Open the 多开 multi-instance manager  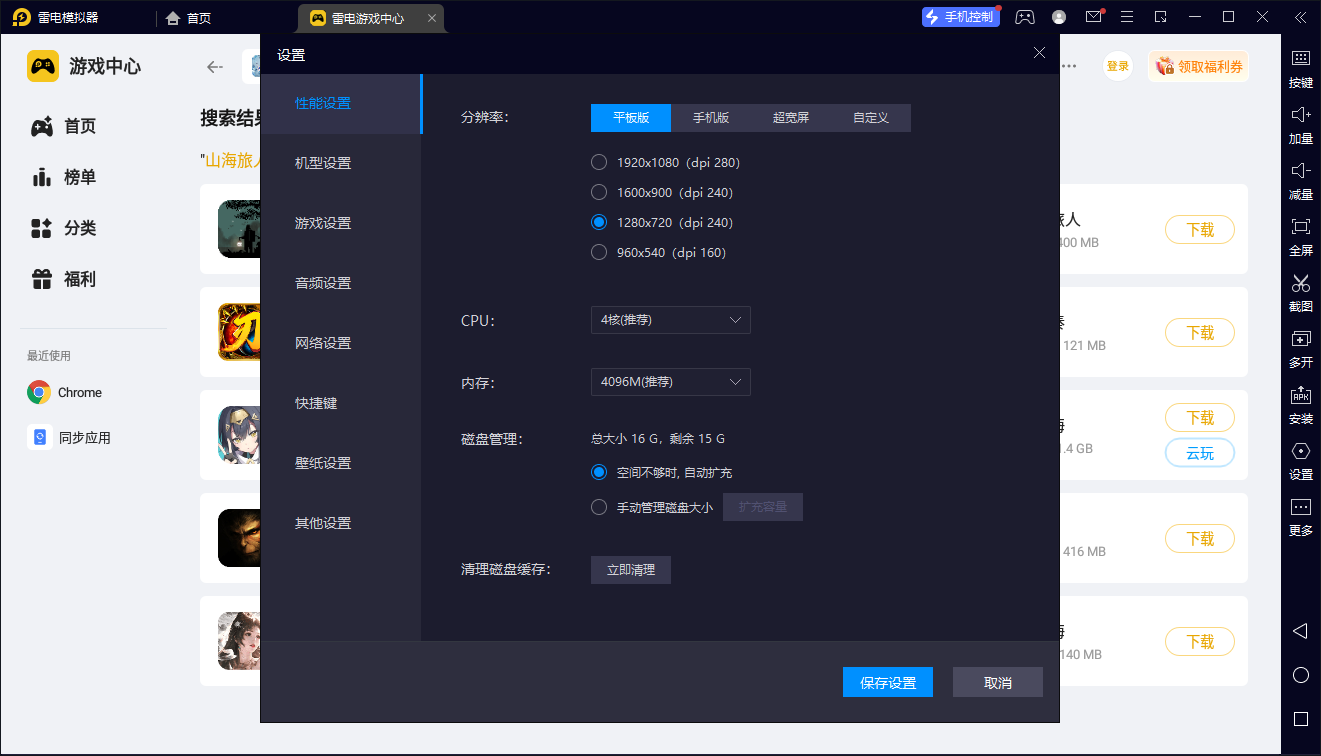[x=1300, y=347]
